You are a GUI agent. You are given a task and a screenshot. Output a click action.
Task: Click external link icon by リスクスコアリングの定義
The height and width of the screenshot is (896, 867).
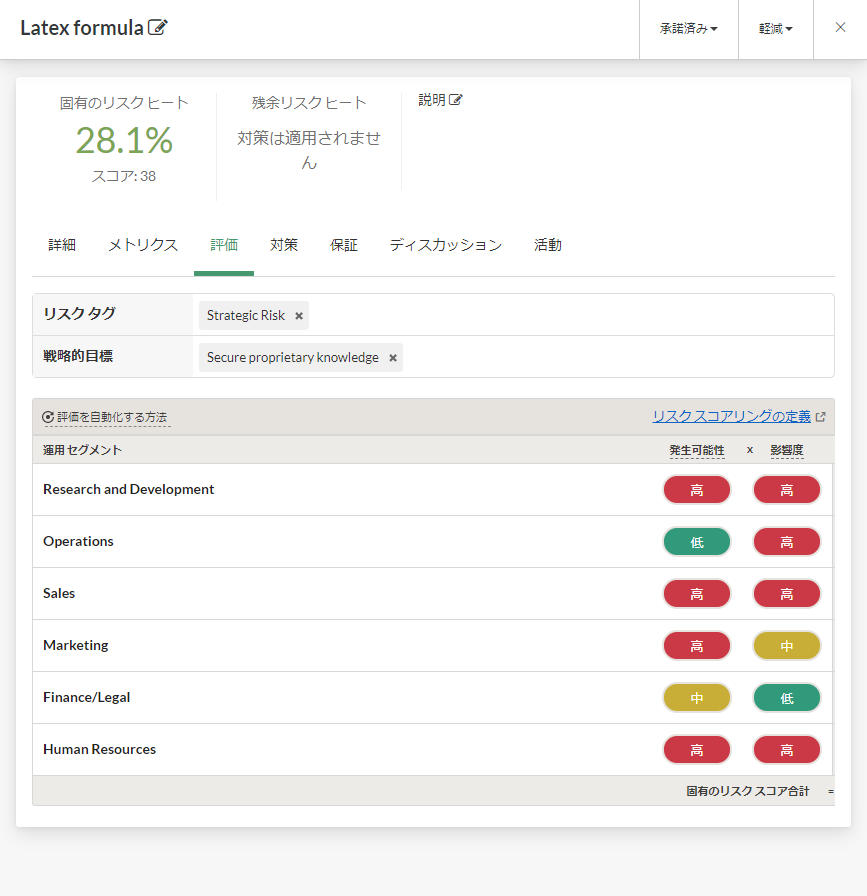pyautogui.click(x=821, y=417)
